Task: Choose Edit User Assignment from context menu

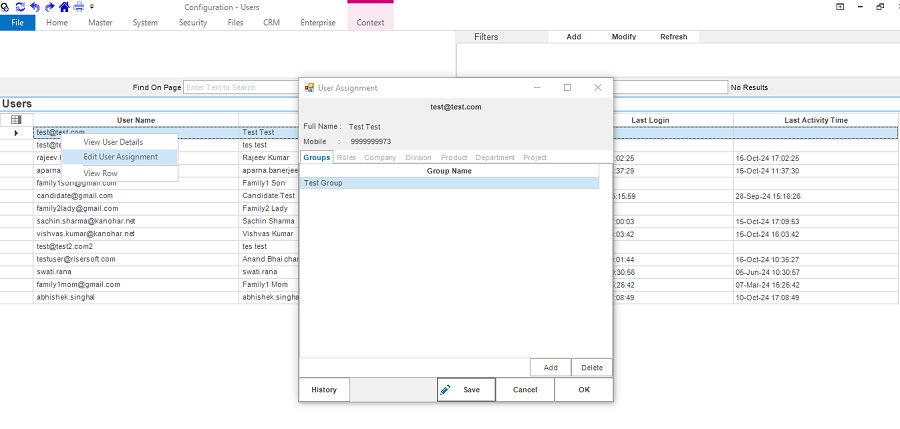Action: tap(120, 157)
